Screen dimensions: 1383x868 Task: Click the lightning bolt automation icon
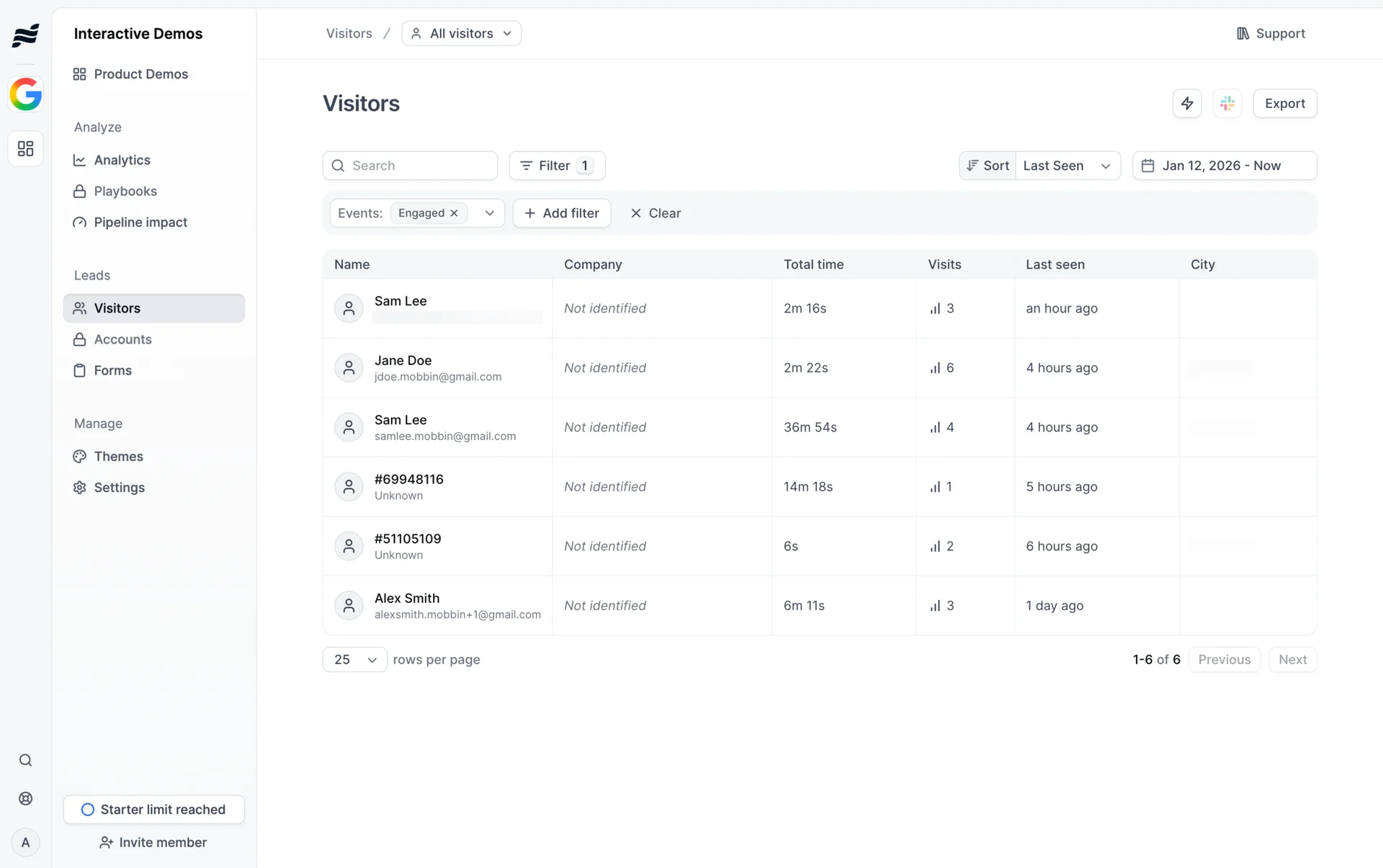pyautogui.click(x=1187, y=103)
